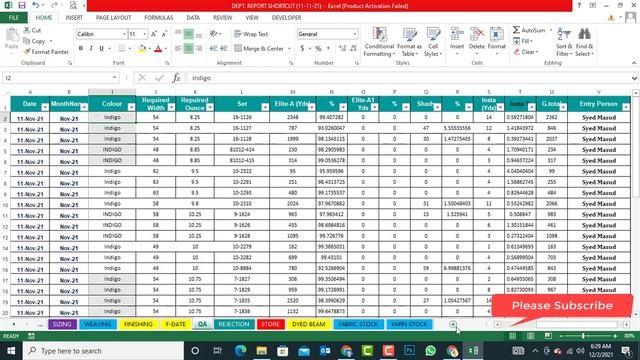This screenshot has height=360, width=640.
Task: Toggle Underline formatting
Action: tap(101, 49)
